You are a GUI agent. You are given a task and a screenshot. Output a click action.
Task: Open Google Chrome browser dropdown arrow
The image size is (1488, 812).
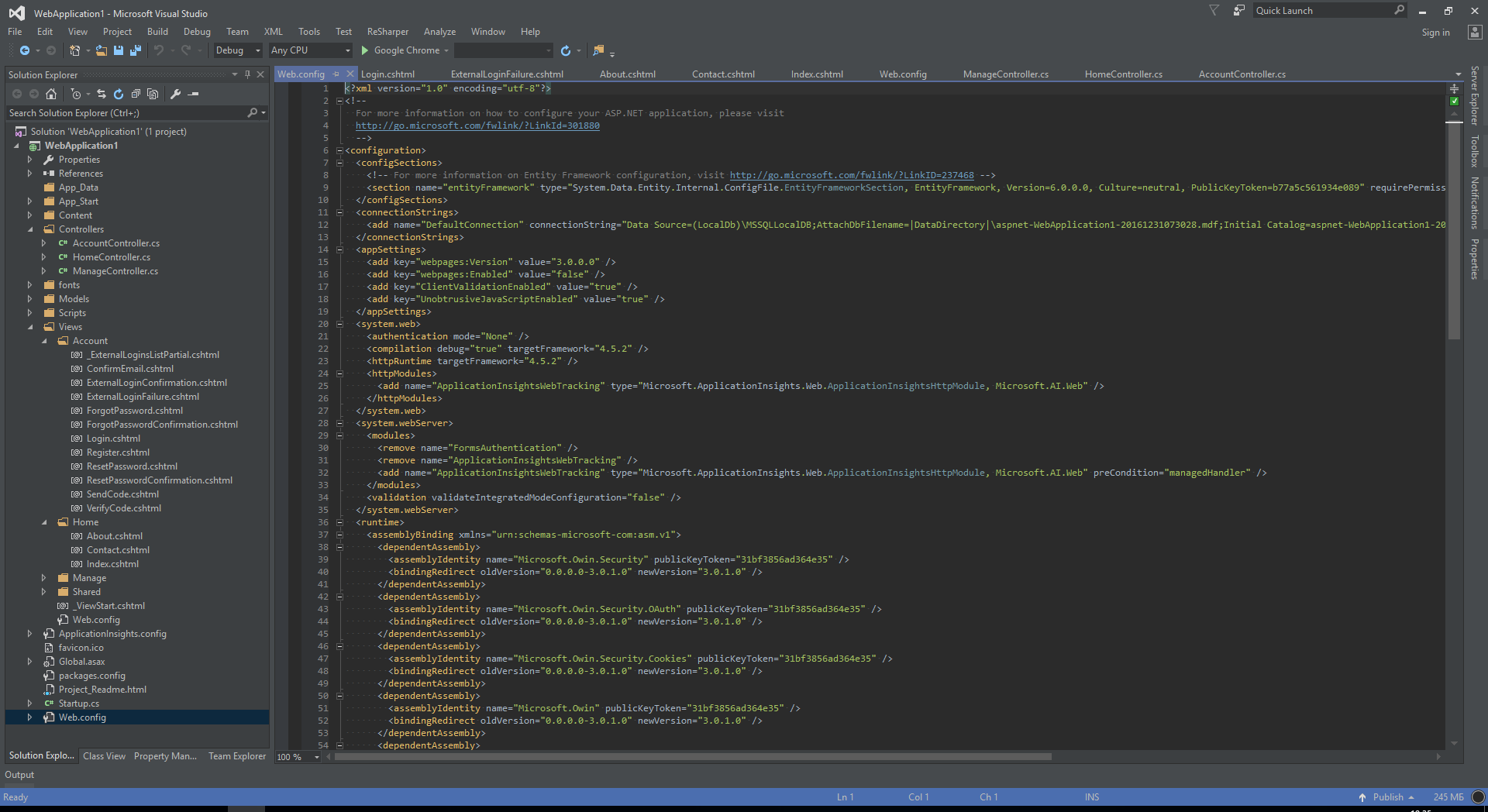446,50
